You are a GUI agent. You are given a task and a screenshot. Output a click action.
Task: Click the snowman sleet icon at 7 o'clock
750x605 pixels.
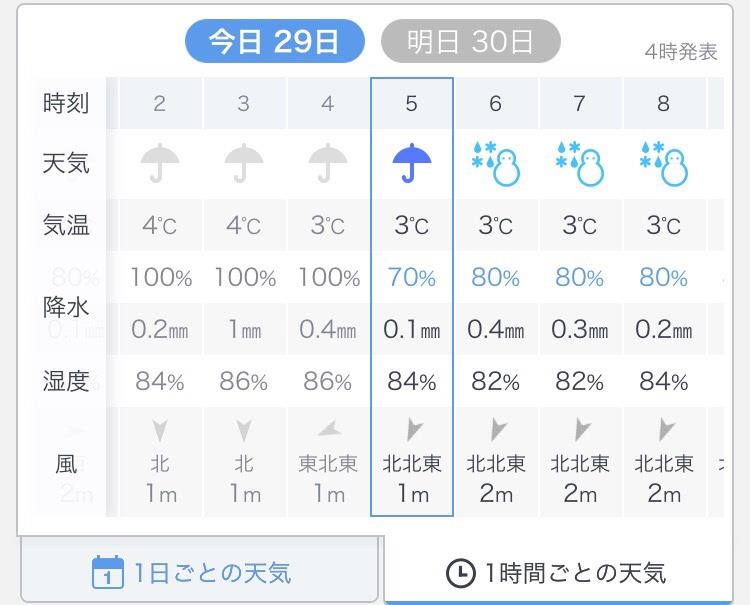click(x=580, y=163)
